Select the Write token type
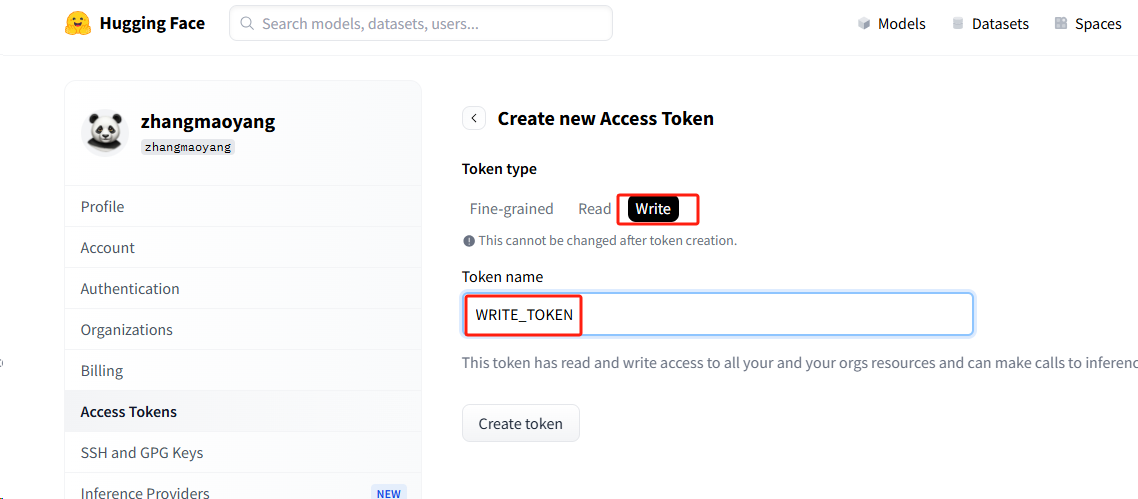1138x499 pixels. pos(653,209)
